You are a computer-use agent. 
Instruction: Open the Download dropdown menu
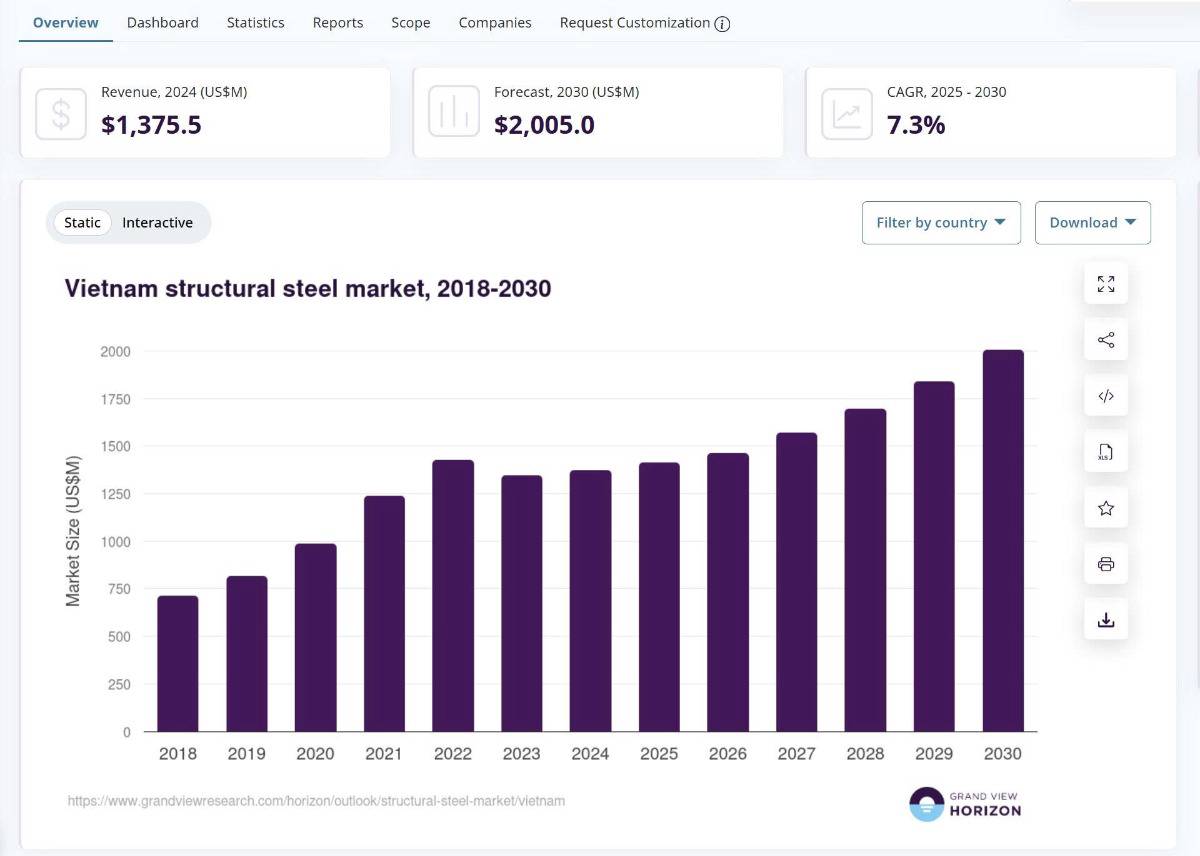pyautogui.click(x=1093, y=223)
